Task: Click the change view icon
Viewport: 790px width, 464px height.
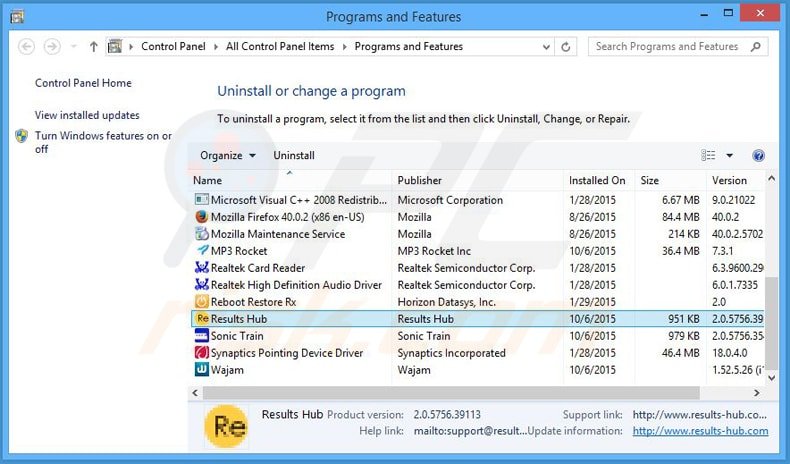Action: tap(708, 155)
